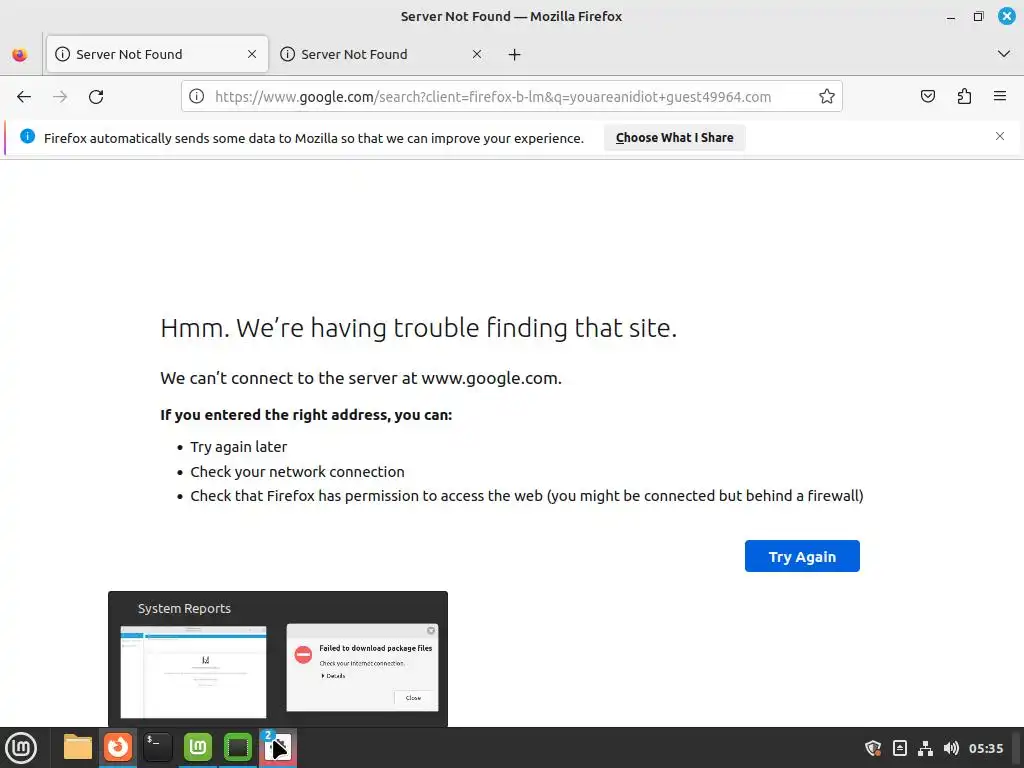Select the System Reports main window thumbnail

point(193,672)
